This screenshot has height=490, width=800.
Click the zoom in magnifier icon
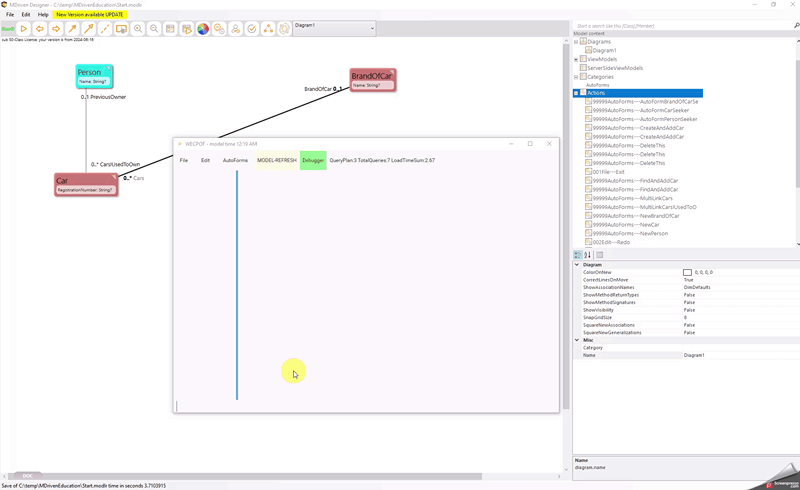(x=138, y=29)
